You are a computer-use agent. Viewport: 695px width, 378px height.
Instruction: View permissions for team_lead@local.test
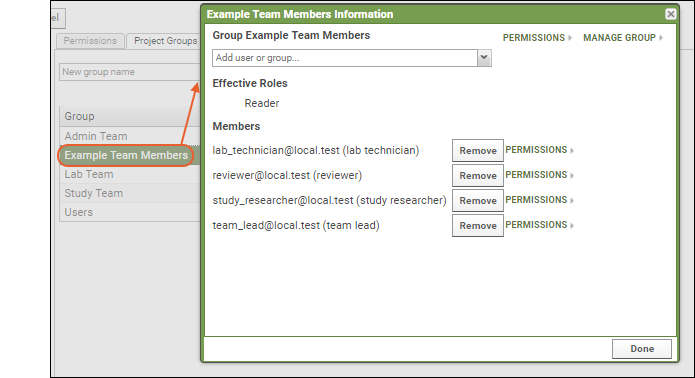pyautogui.click(x=539, y=225)
